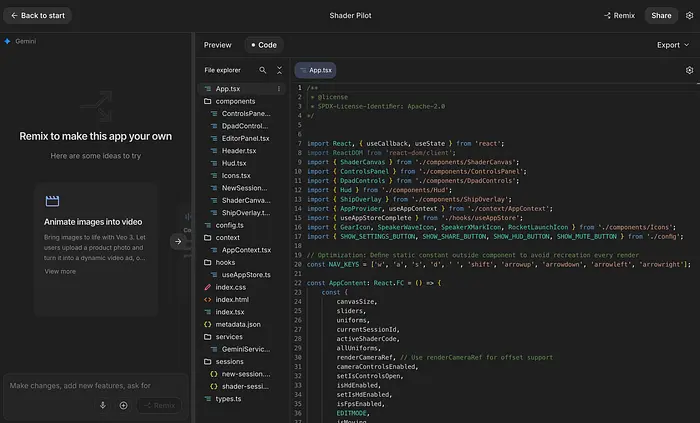Click the clapperboard video icon on card
This screenshot has width=700, height=423.
52,201
